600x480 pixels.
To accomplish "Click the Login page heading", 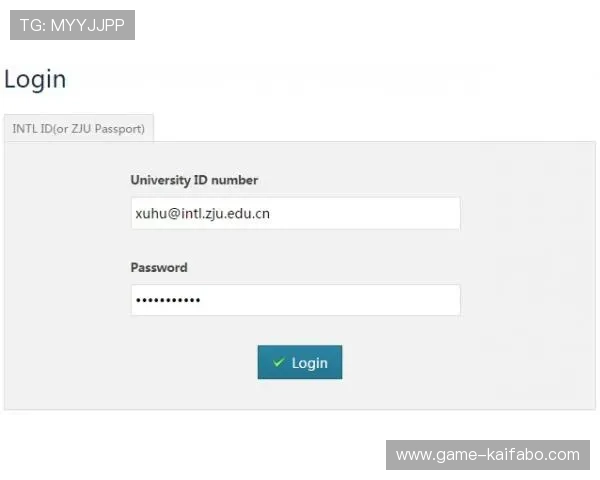I will pyautogui.click(x=35, y=80).
